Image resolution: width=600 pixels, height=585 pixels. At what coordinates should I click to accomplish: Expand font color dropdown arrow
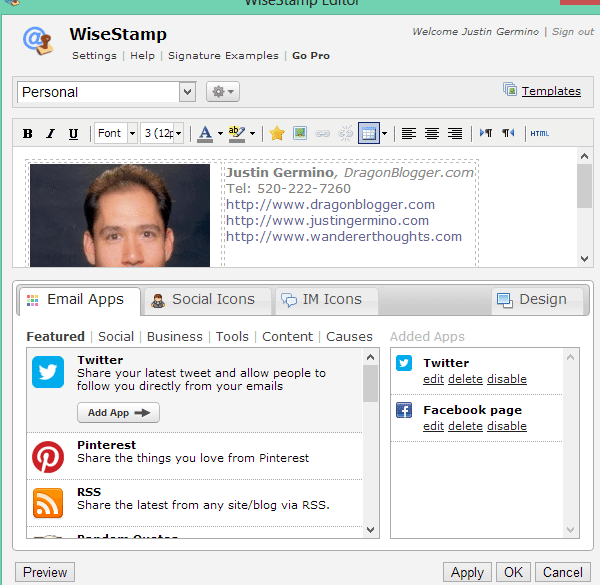pyautogui.click(x=220, y=134)
